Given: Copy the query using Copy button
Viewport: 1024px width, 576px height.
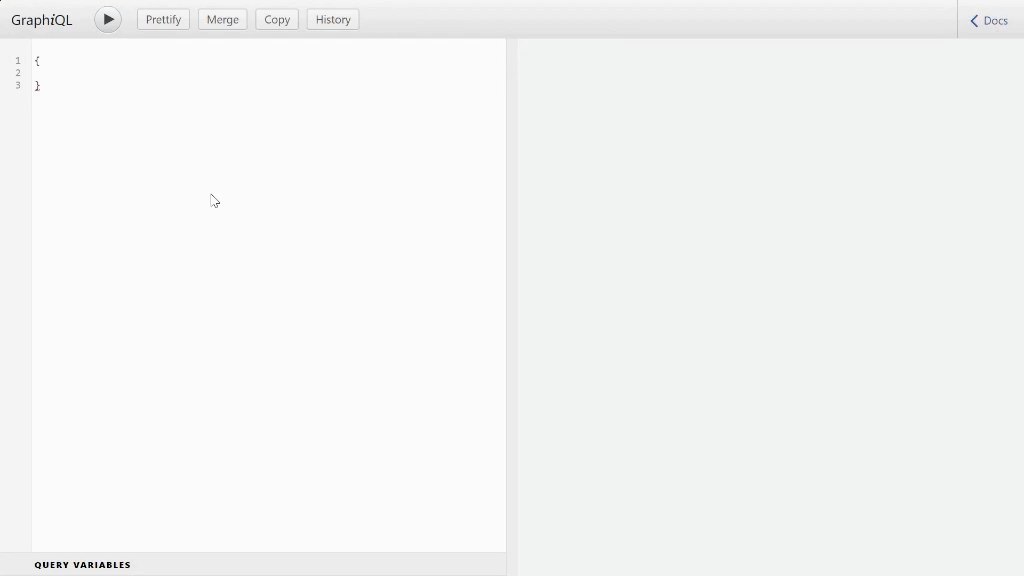Looking at the screenshot, I should (x=277, y=20).
